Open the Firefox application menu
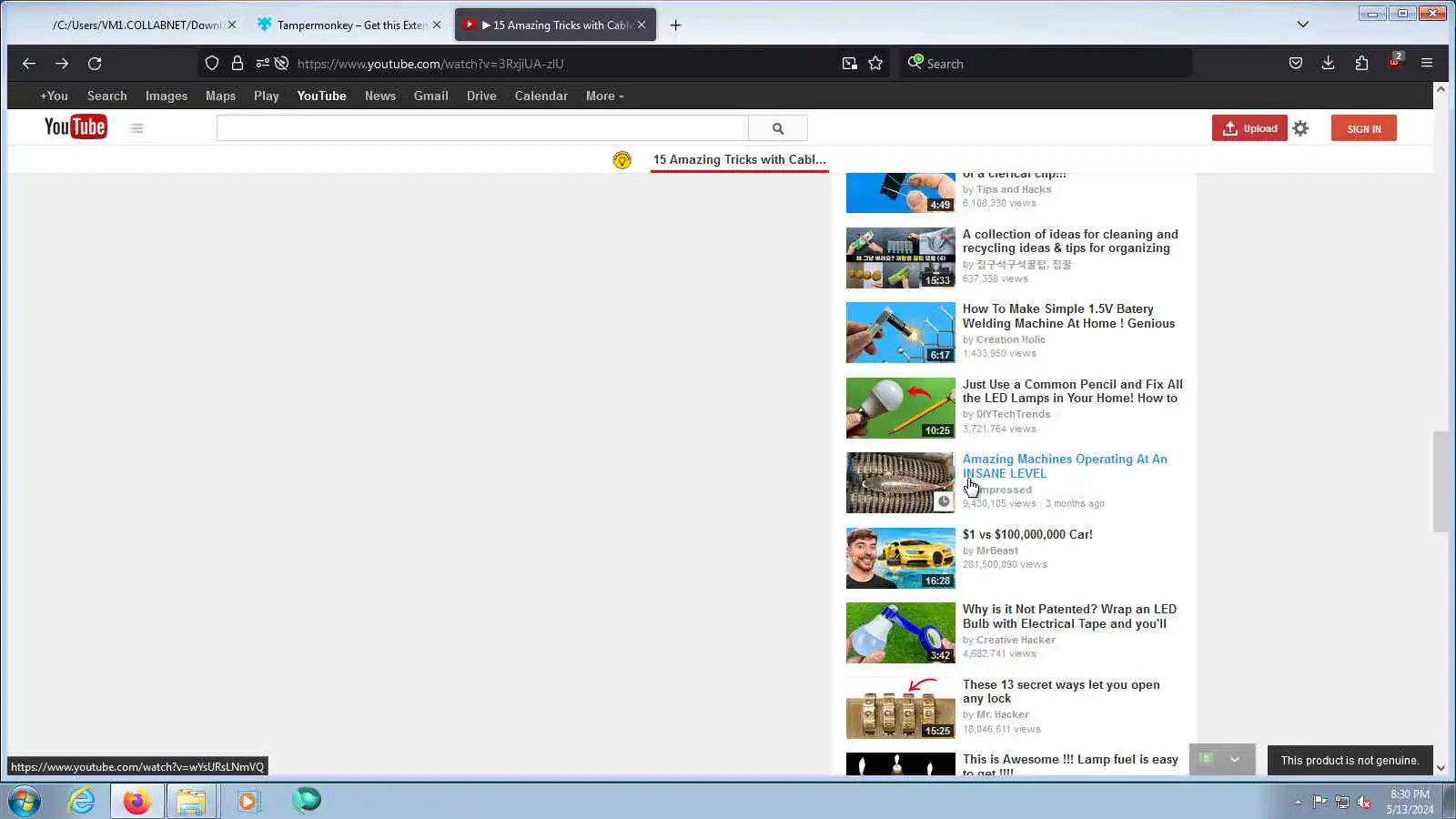1456x819 pixels. tap(1427, 64)
